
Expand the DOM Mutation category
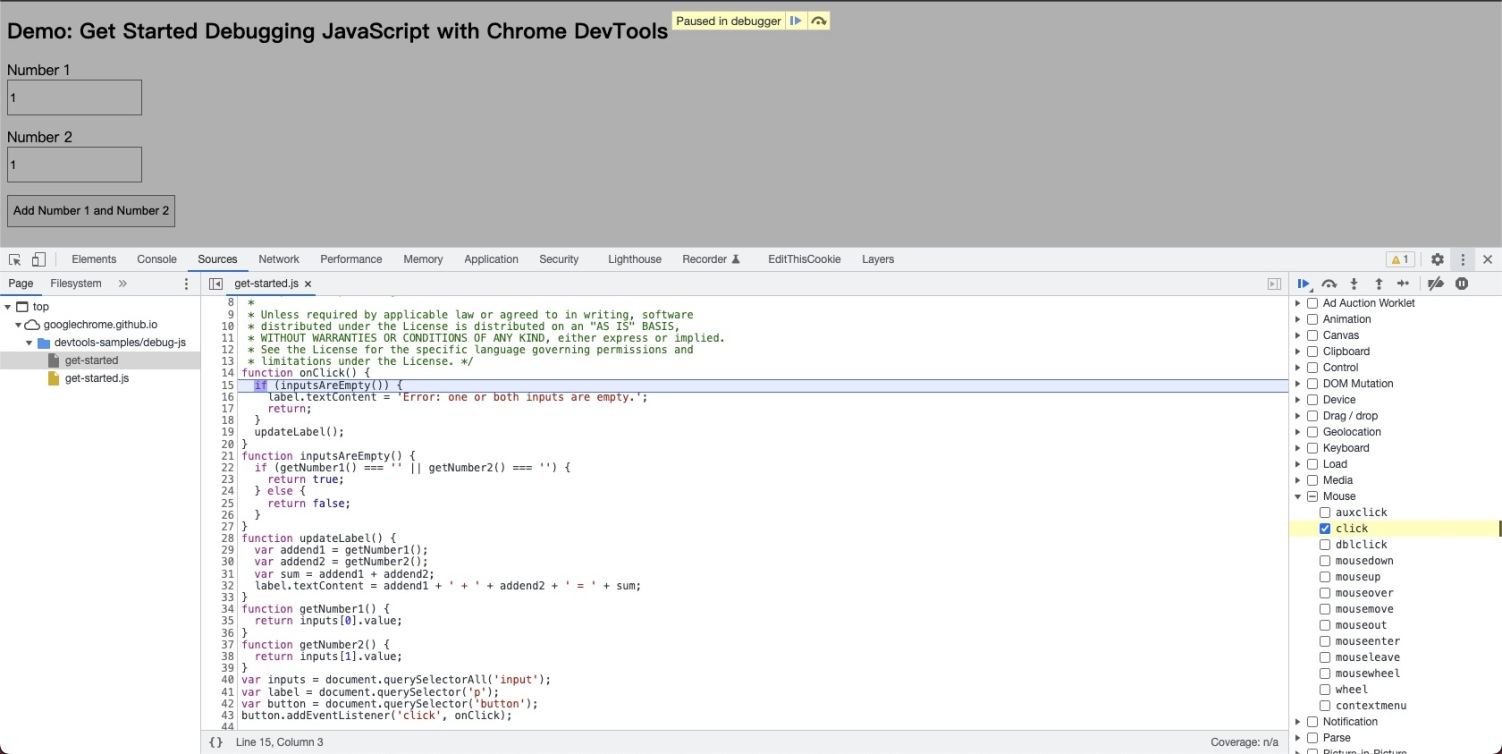point(1299,383)
